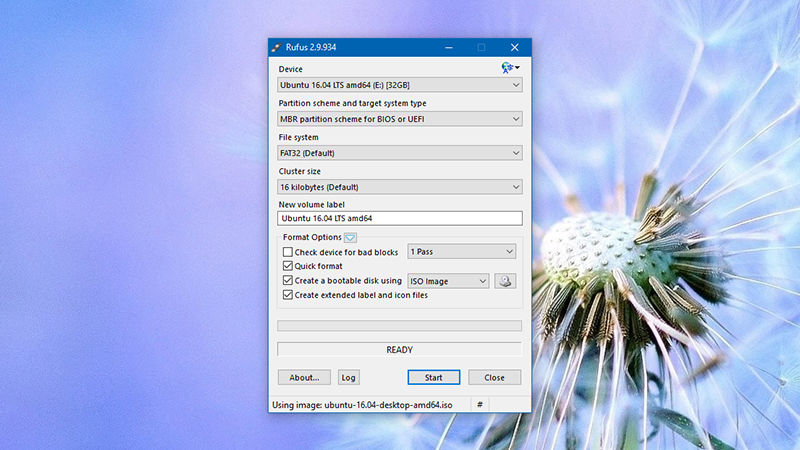Image resolution: width=800 pixels, height=450 pixels.
Task: Click the Start button
Action: pyautogui.click(x=434, y=377)
